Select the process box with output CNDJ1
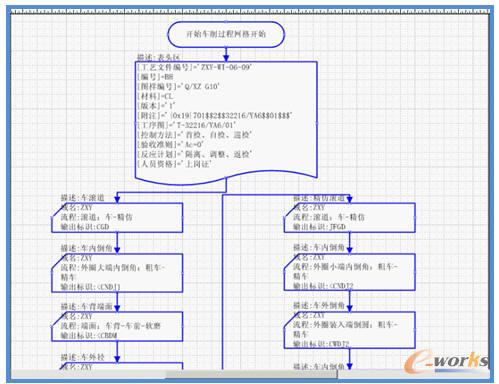The image size is (499, 384). pos(117,273)
